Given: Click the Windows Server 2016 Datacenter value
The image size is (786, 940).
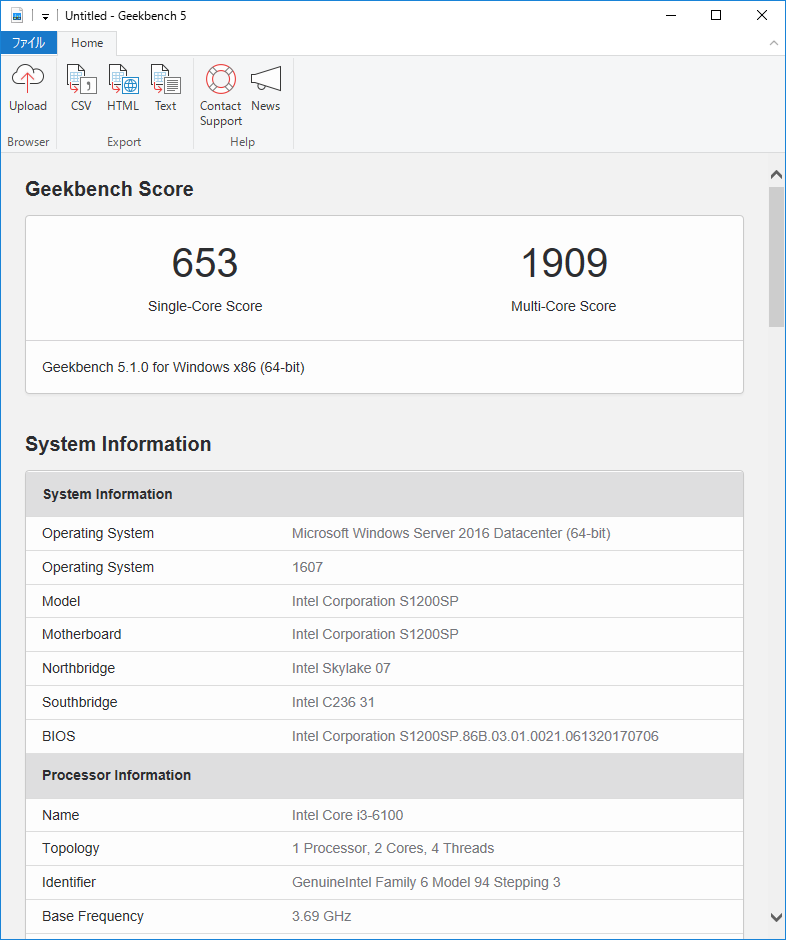Looking at the screenshot, I should 451,534.
